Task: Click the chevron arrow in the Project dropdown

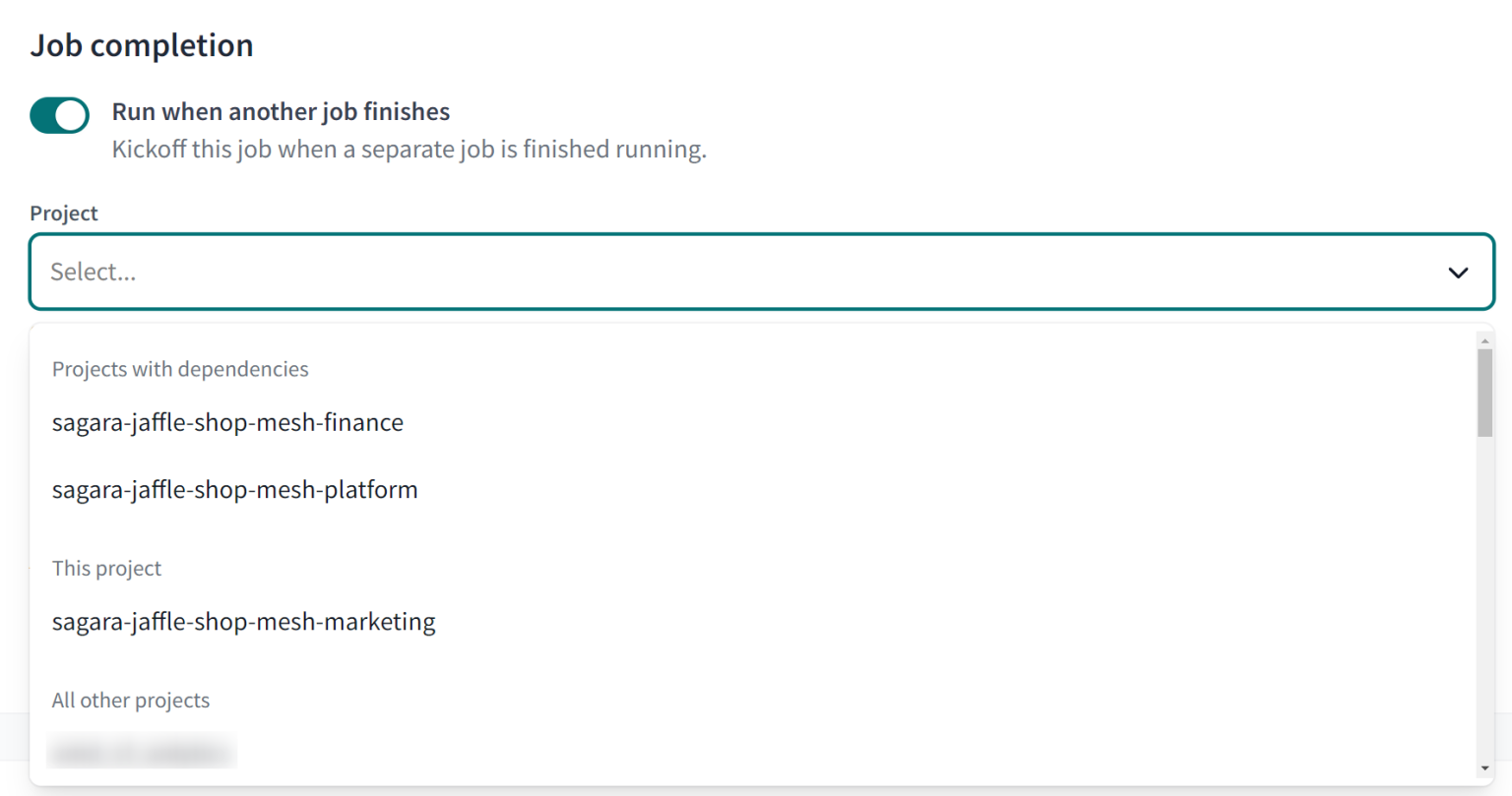Action: 1458,273
